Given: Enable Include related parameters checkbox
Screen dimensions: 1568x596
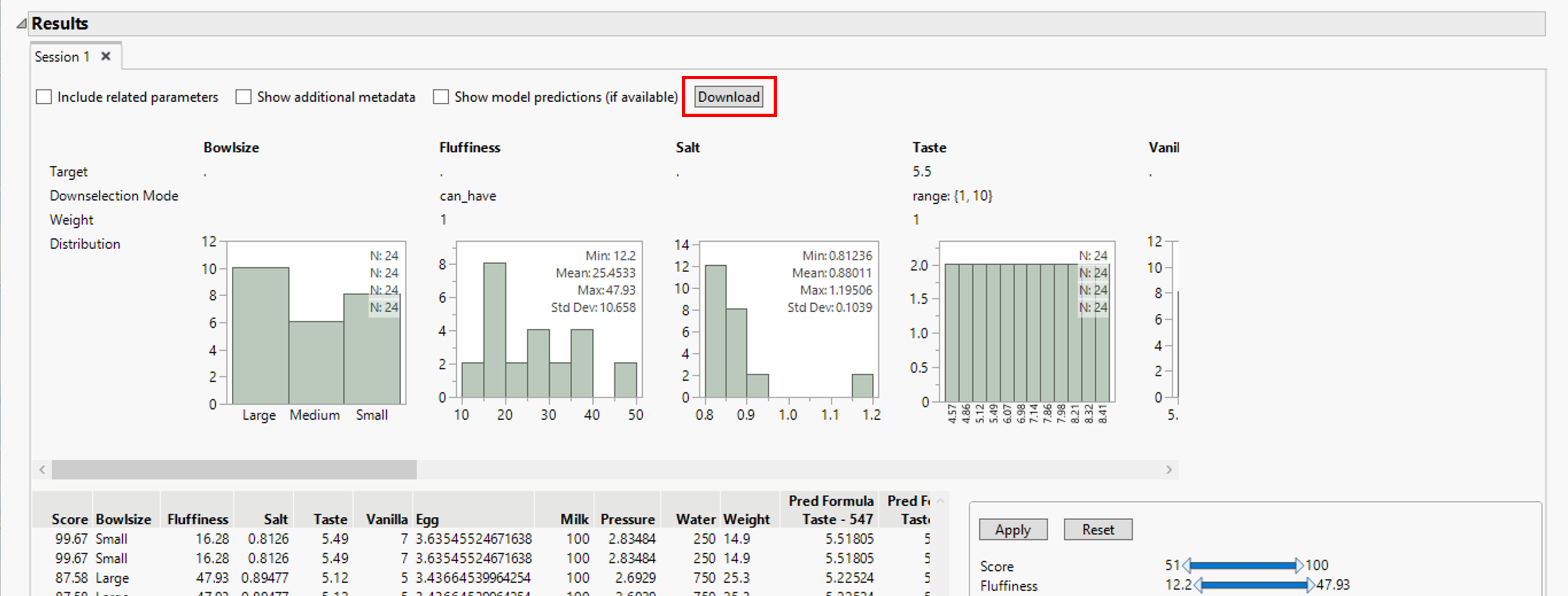Looking at the screenshot, I should (44, 97).
